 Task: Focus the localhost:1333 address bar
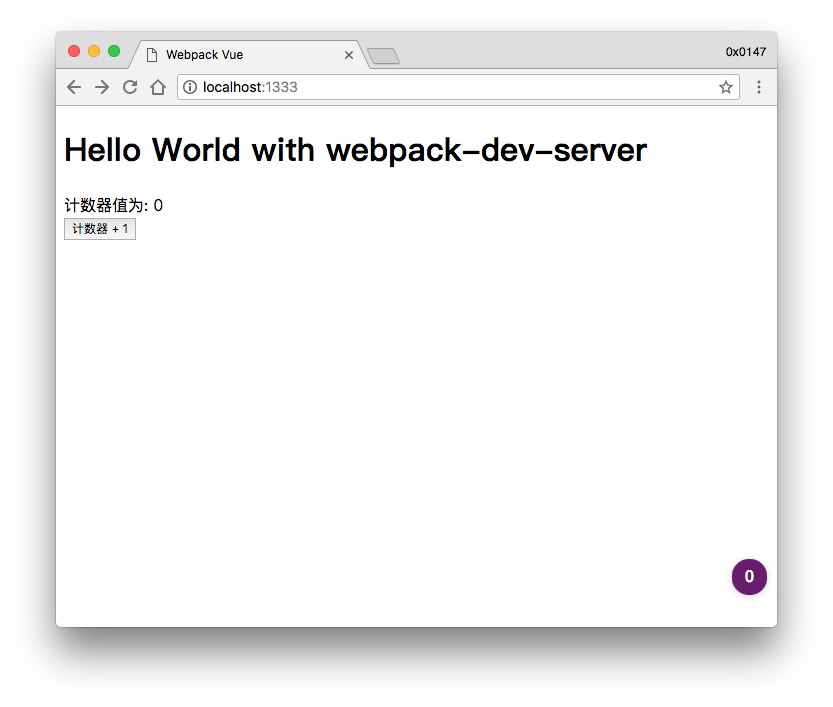450,87
